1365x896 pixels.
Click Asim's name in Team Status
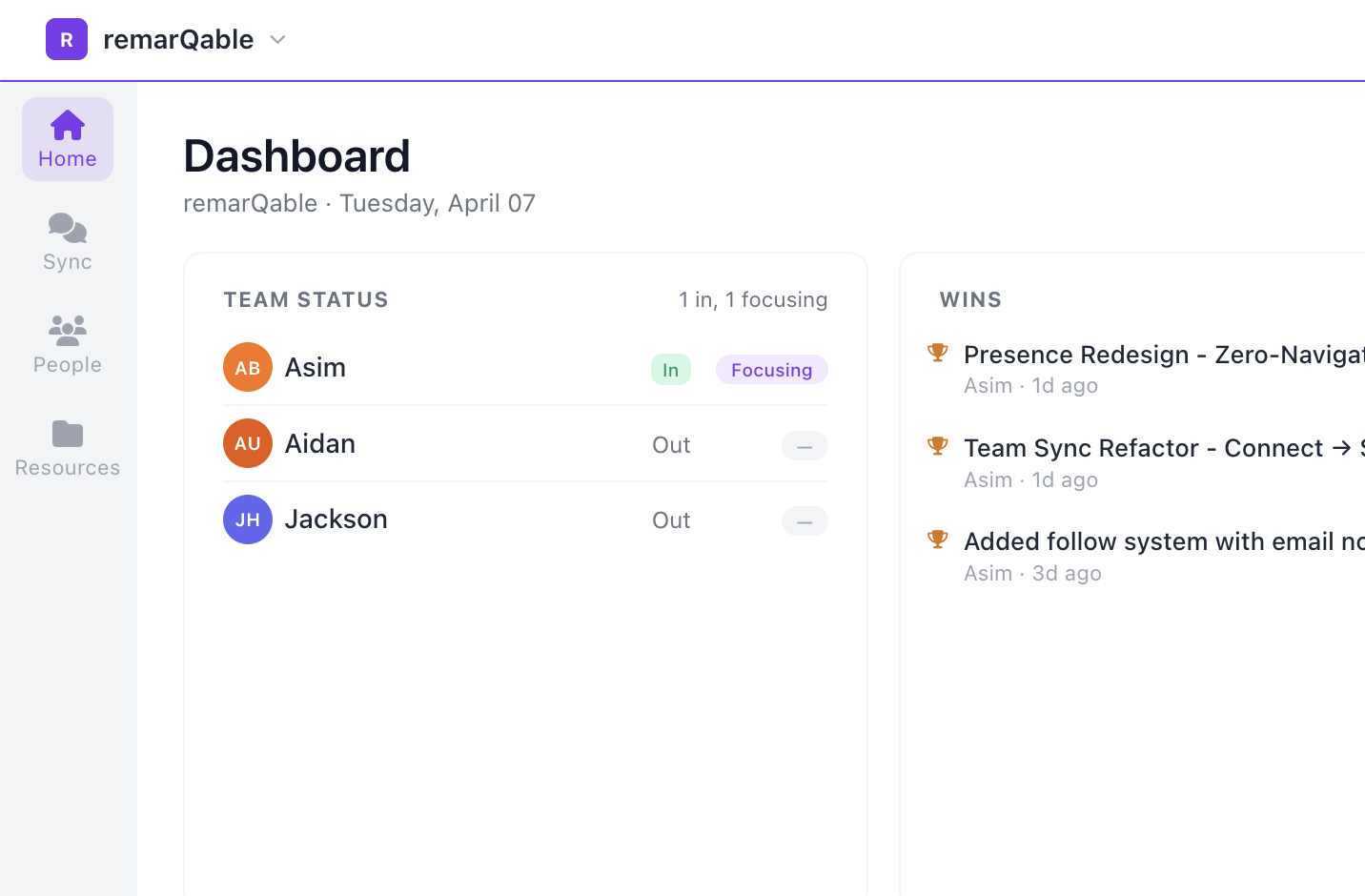tap(315, 367)
